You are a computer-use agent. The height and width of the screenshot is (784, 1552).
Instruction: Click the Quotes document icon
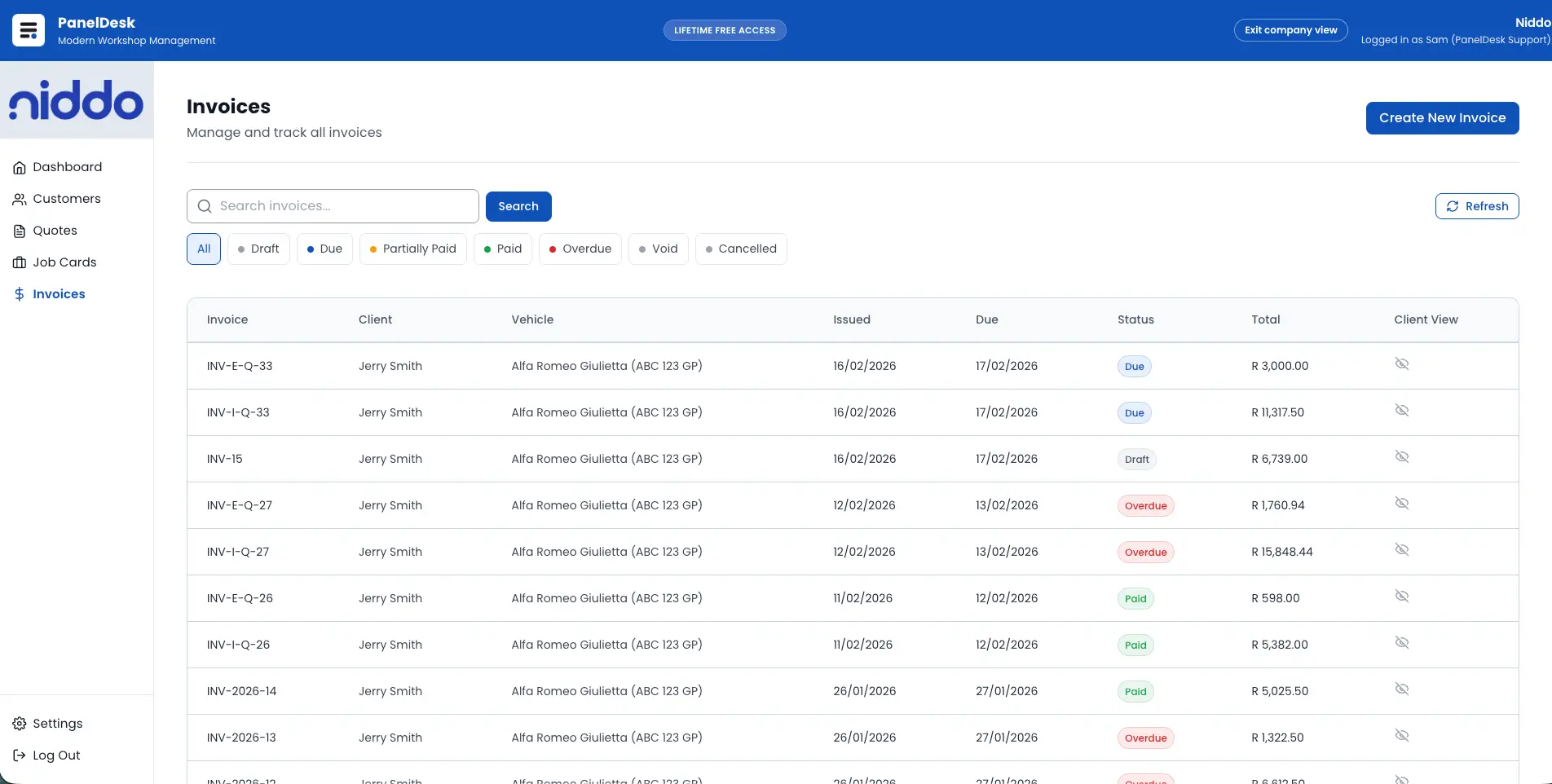tap(20, 230)
